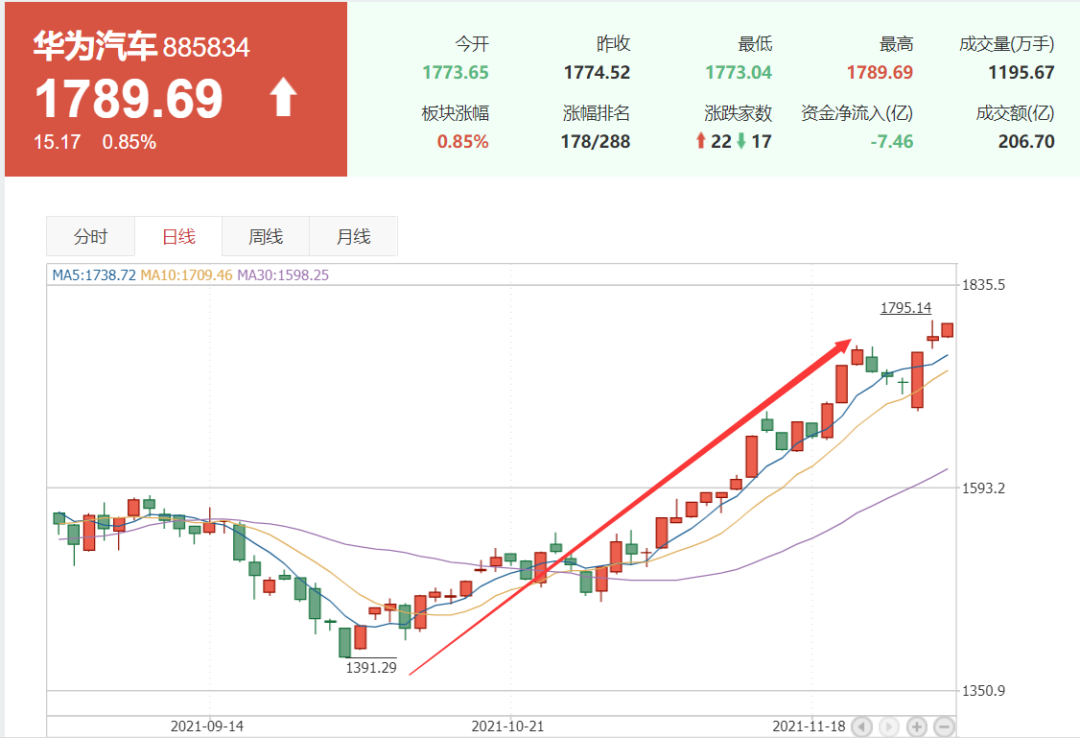Select the 今开 value 1773.65
Image resolution: width=1080 pixels, height=738 pixels.
click(455, 72)
